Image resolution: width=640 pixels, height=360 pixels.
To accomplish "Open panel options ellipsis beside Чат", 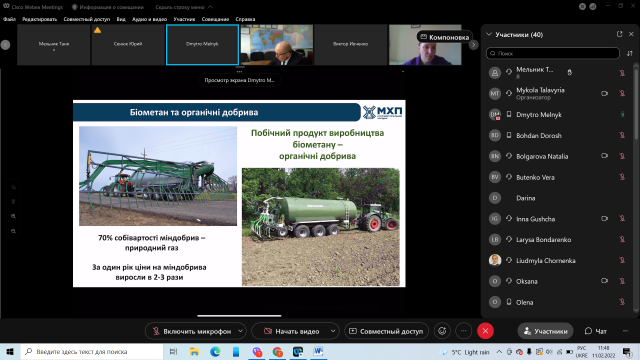I will [x=626, y=331].
